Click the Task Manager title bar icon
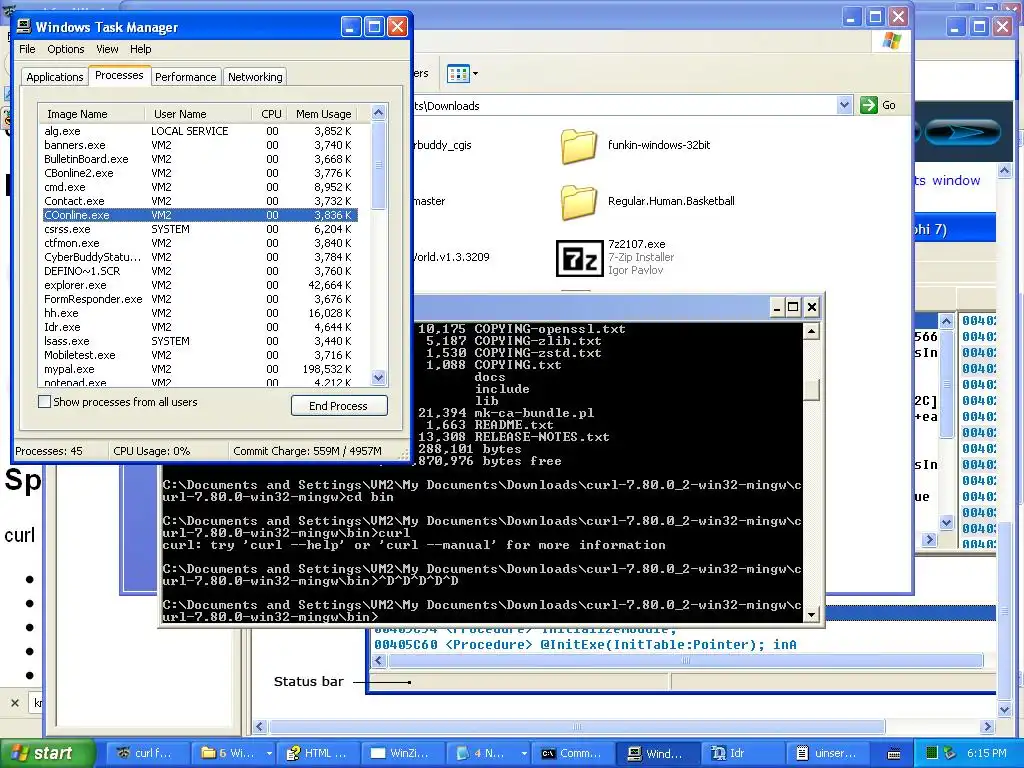The height and width of the screenshot is (768, 1024). (x=24, y=27)
